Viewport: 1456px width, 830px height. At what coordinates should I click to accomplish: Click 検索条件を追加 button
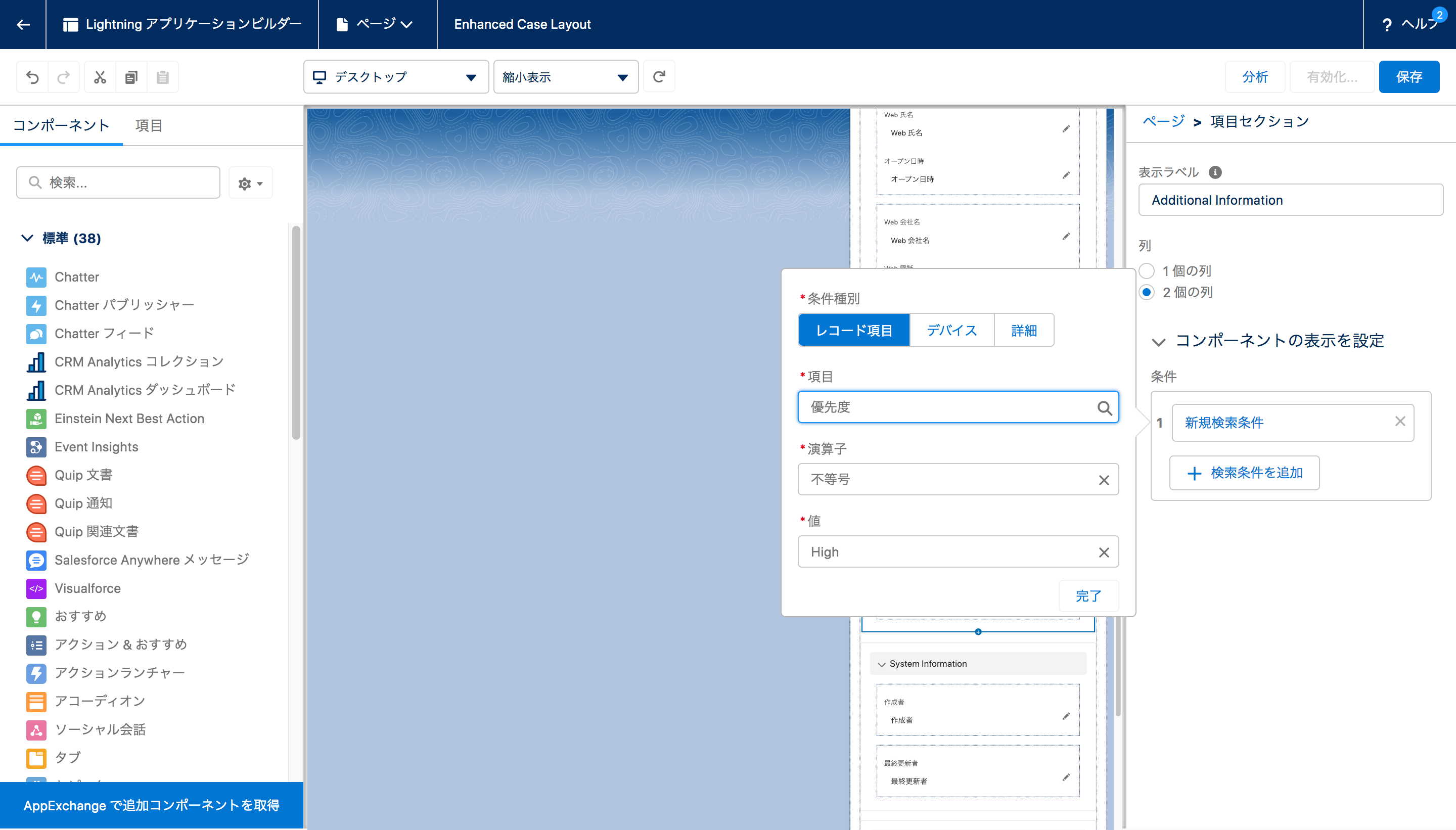pos(1244,473)
